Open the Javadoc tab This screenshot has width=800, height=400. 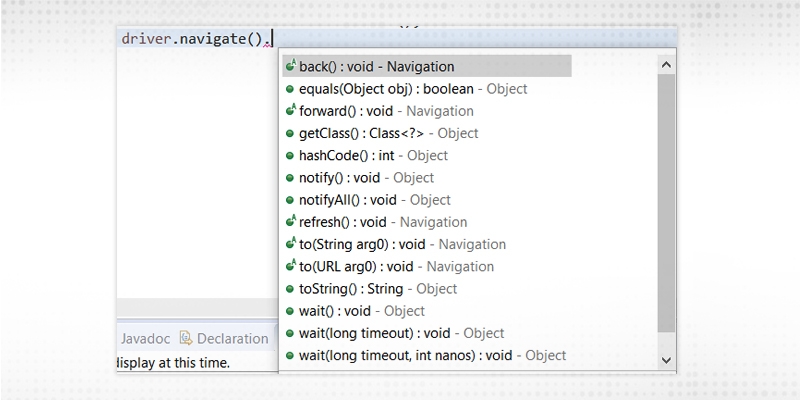pyautogui.click(x=143, y=338)
